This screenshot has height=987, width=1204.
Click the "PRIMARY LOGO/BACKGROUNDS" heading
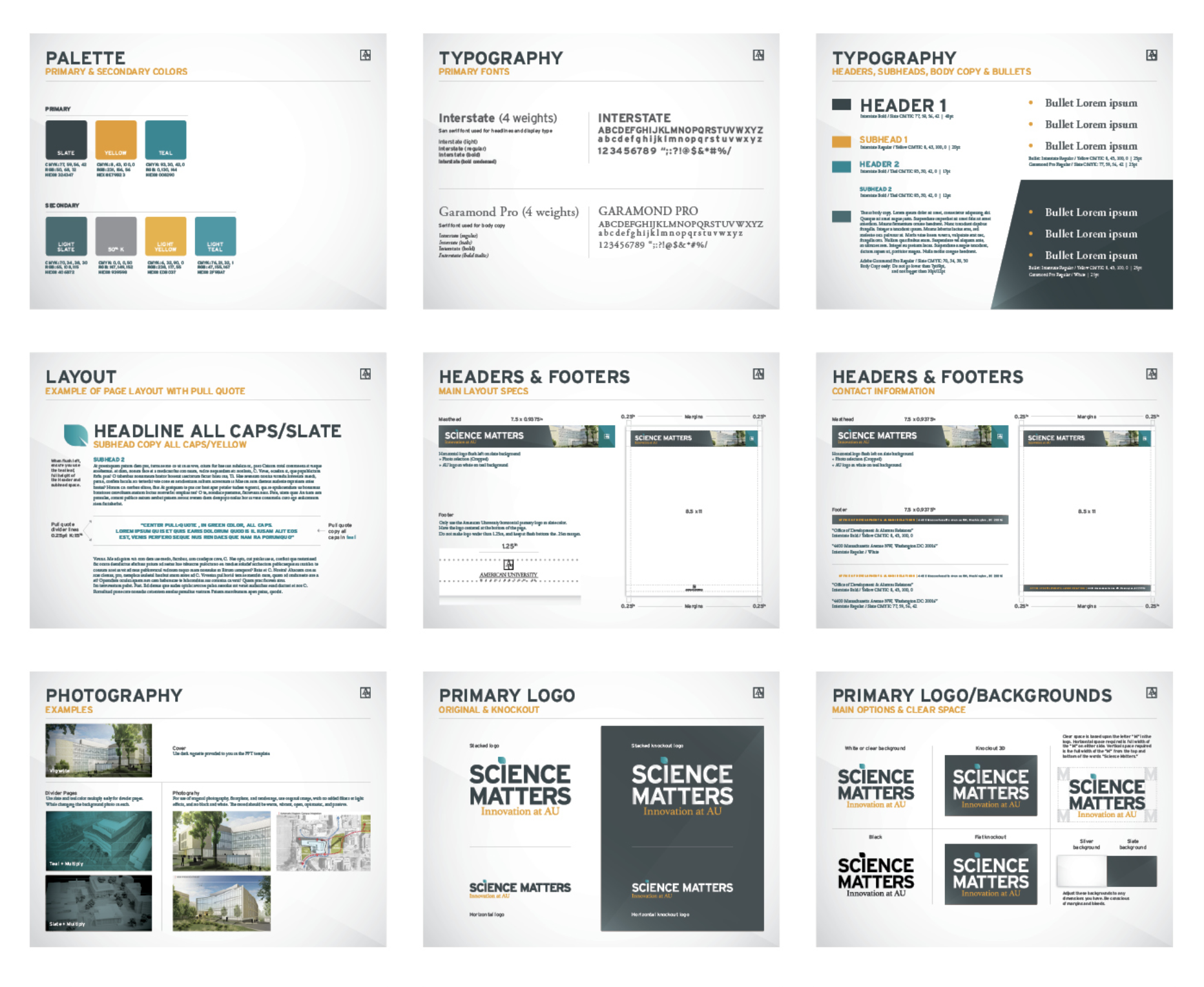click(971, 696)
